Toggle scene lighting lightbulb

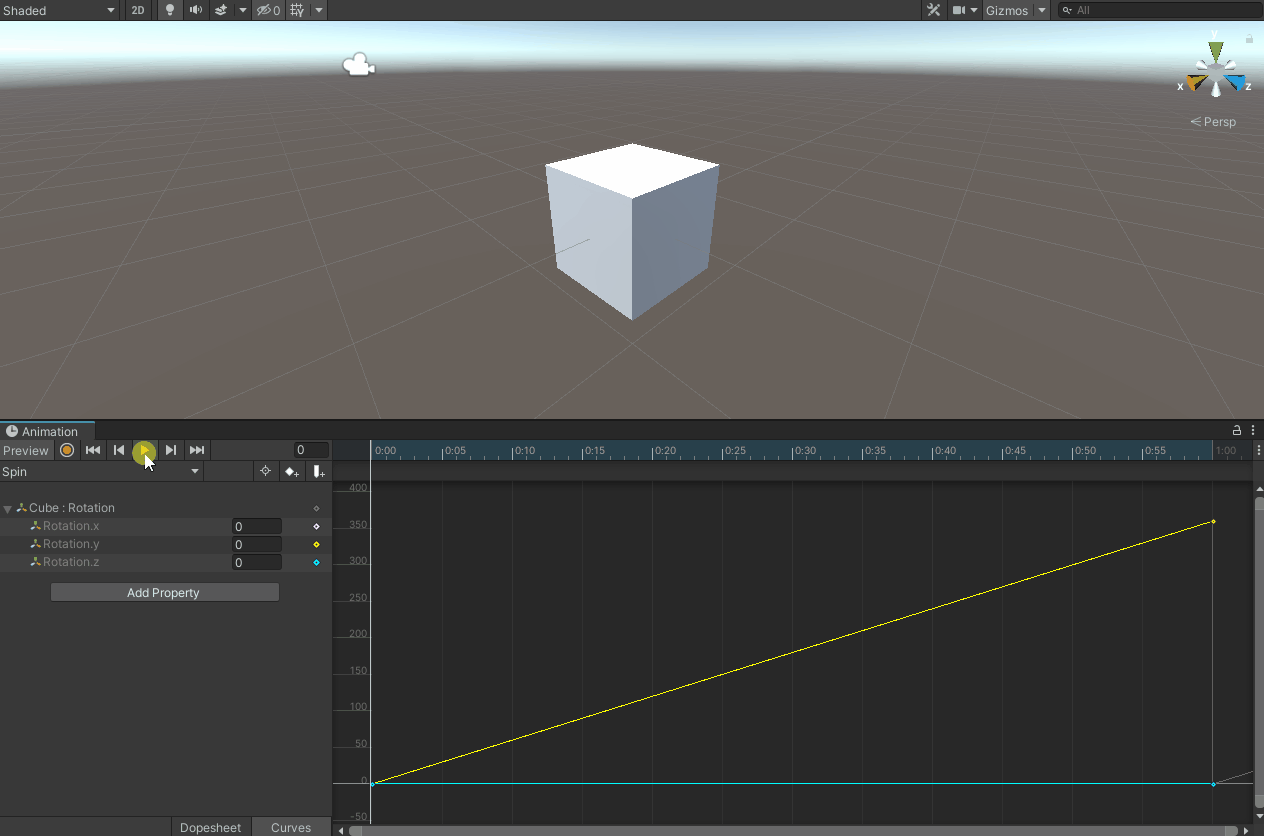(x=170, y=10)
